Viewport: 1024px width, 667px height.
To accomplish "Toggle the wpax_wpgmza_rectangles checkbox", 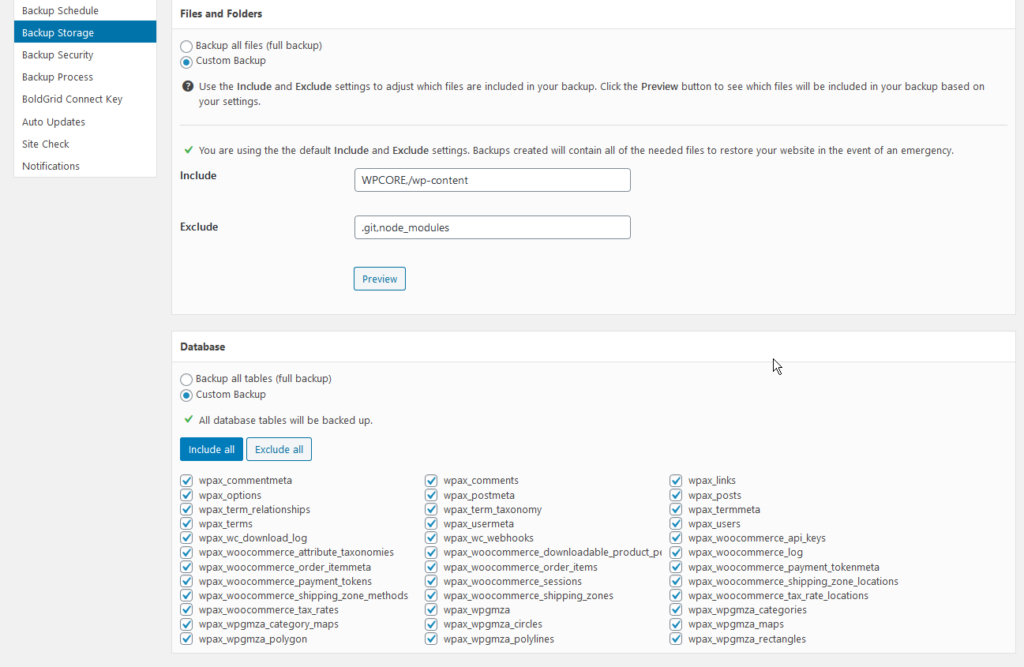I will pyautogui.click(x=676, y=639).
